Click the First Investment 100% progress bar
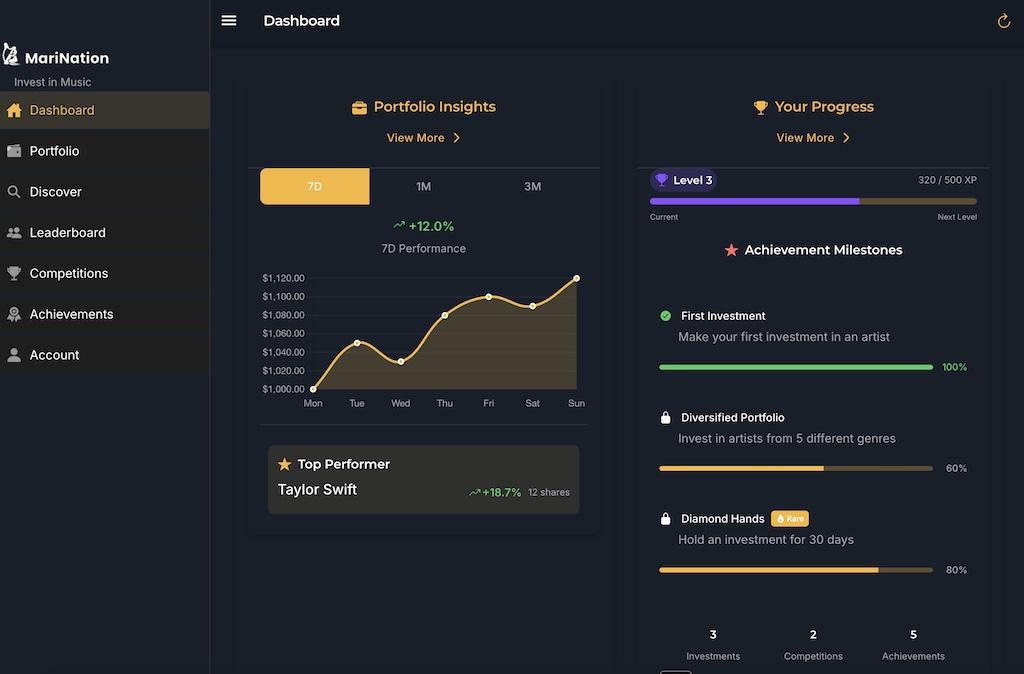This screenshot has height=674, width=1024. pos(796,367)
